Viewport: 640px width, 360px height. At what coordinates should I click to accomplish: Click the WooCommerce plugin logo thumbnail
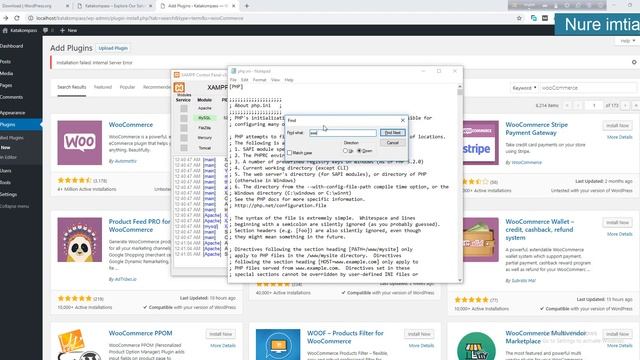tap(80, 142)
